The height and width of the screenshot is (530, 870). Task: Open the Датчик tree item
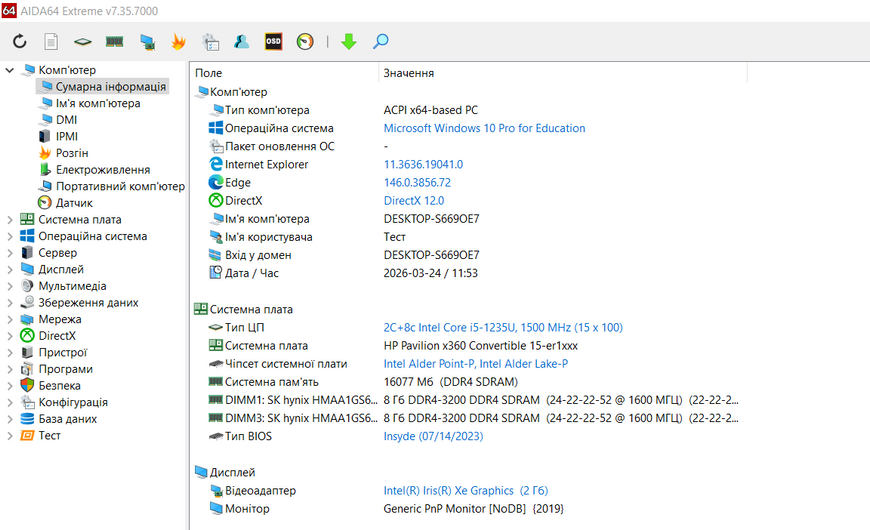[74, 203]
